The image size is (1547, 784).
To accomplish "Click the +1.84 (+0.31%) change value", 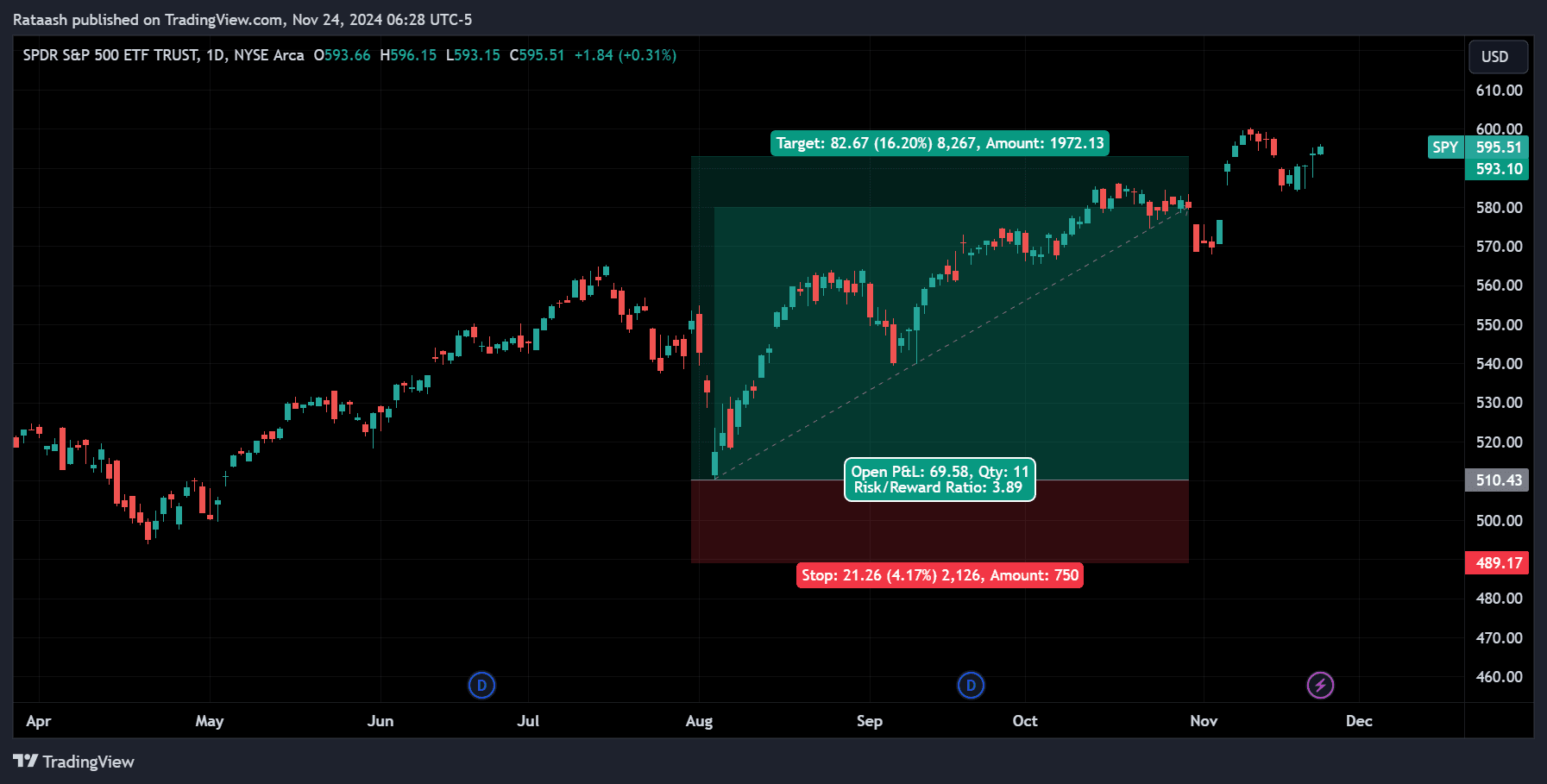I will click(626, 55).
